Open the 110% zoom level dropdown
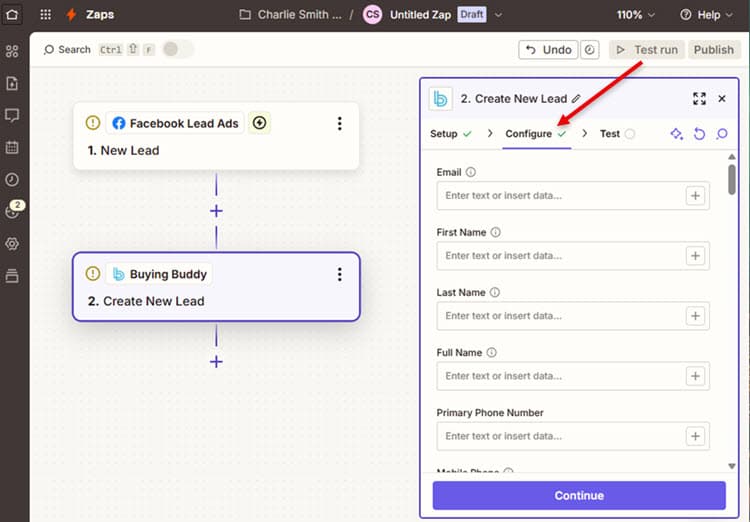 coord(635,15)
